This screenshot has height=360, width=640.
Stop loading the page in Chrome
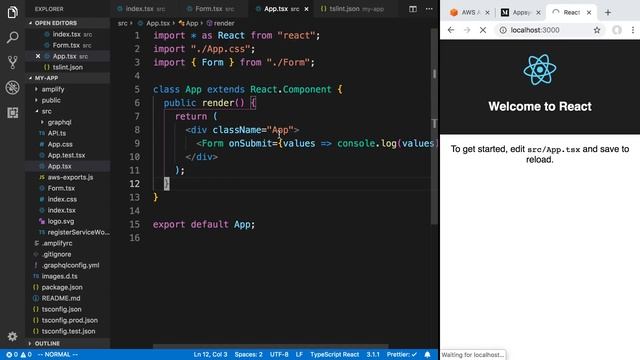483,30
